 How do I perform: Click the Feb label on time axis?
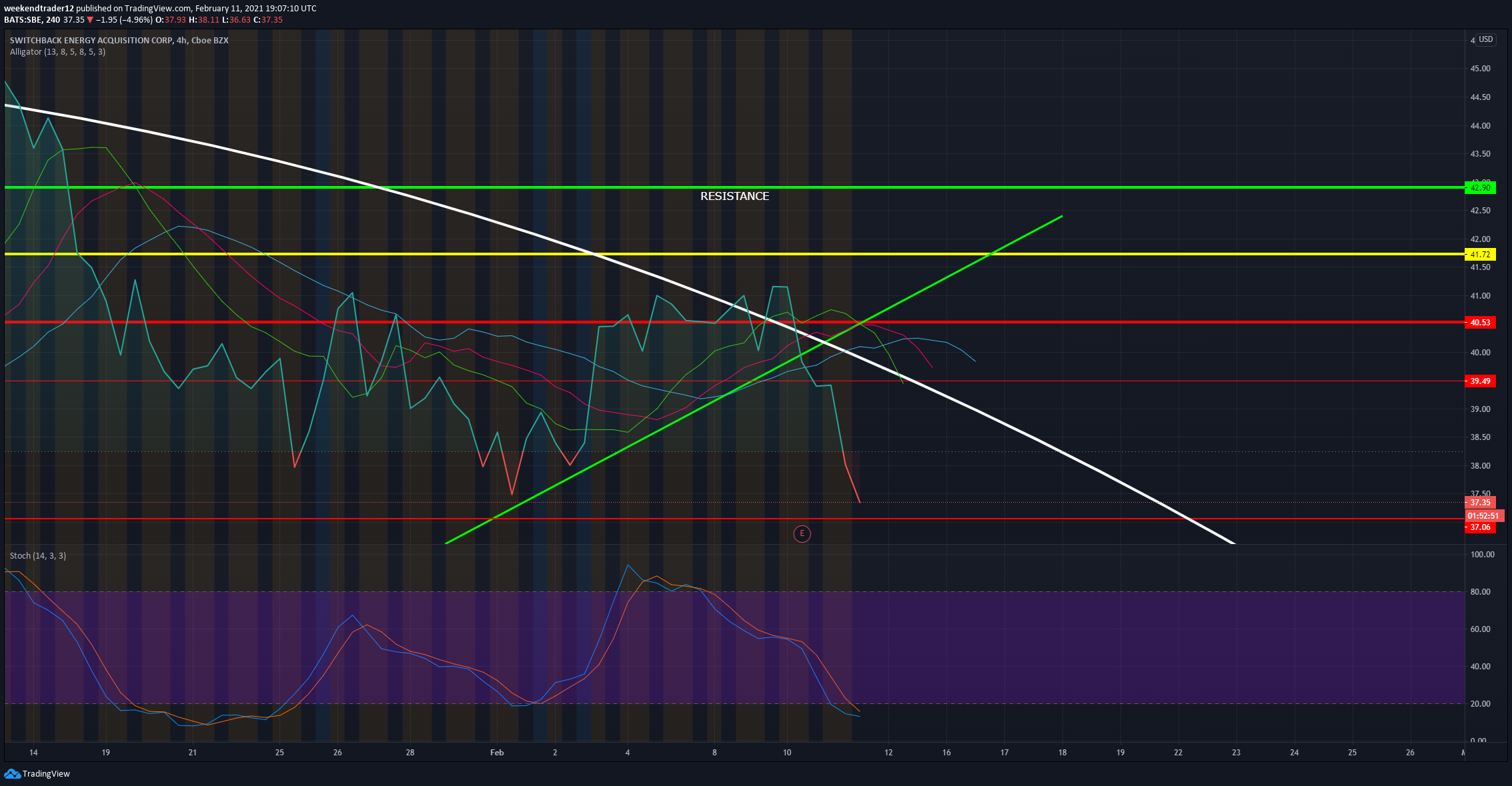(497, 753)
